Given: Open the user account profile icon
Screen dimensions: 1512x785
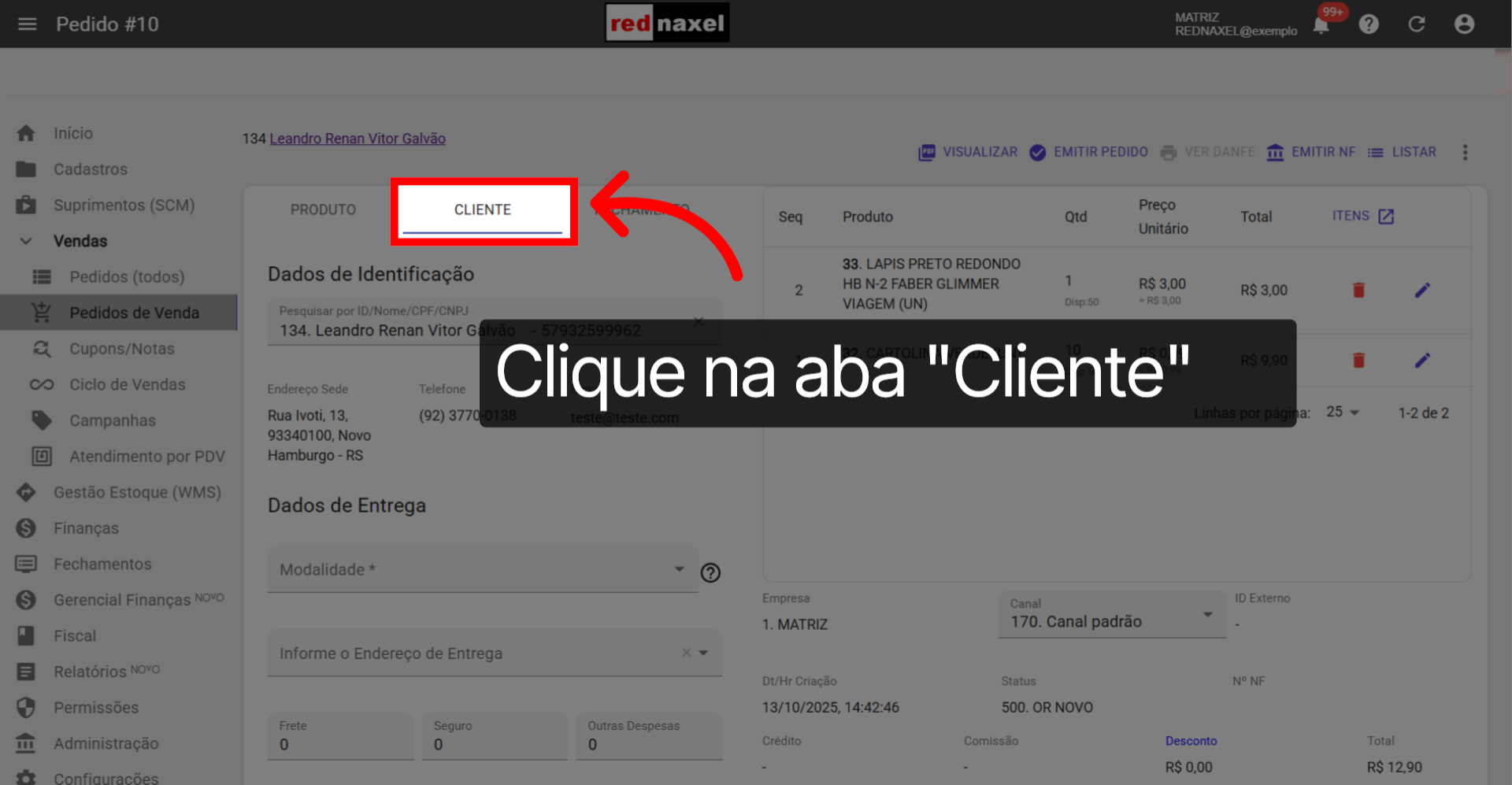Looking at the screenshot, I should [1464, 24].
